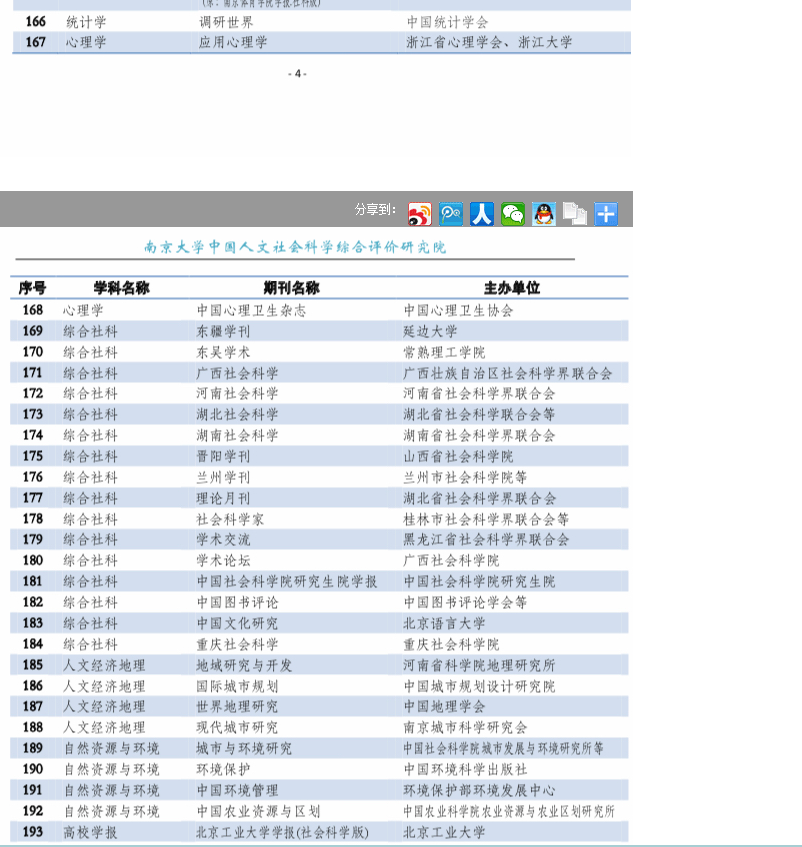Viewport: 802px width, 847px height.
Task: Select journal "北京工业大学学报(社会科学版)"
Action: 282,832
